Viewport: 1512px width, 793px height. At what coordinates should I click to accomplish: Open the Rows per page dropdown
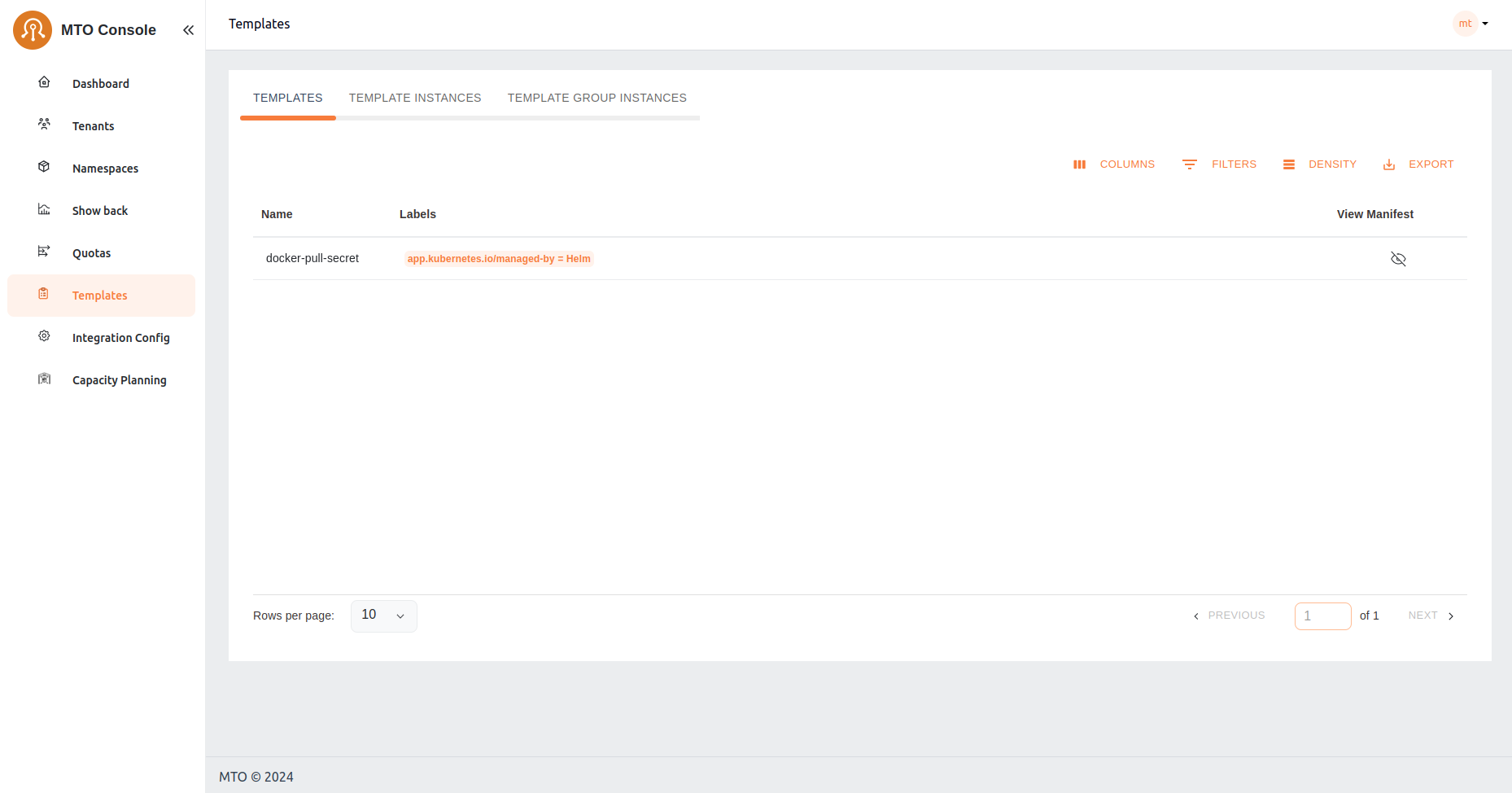pos(383,616)
